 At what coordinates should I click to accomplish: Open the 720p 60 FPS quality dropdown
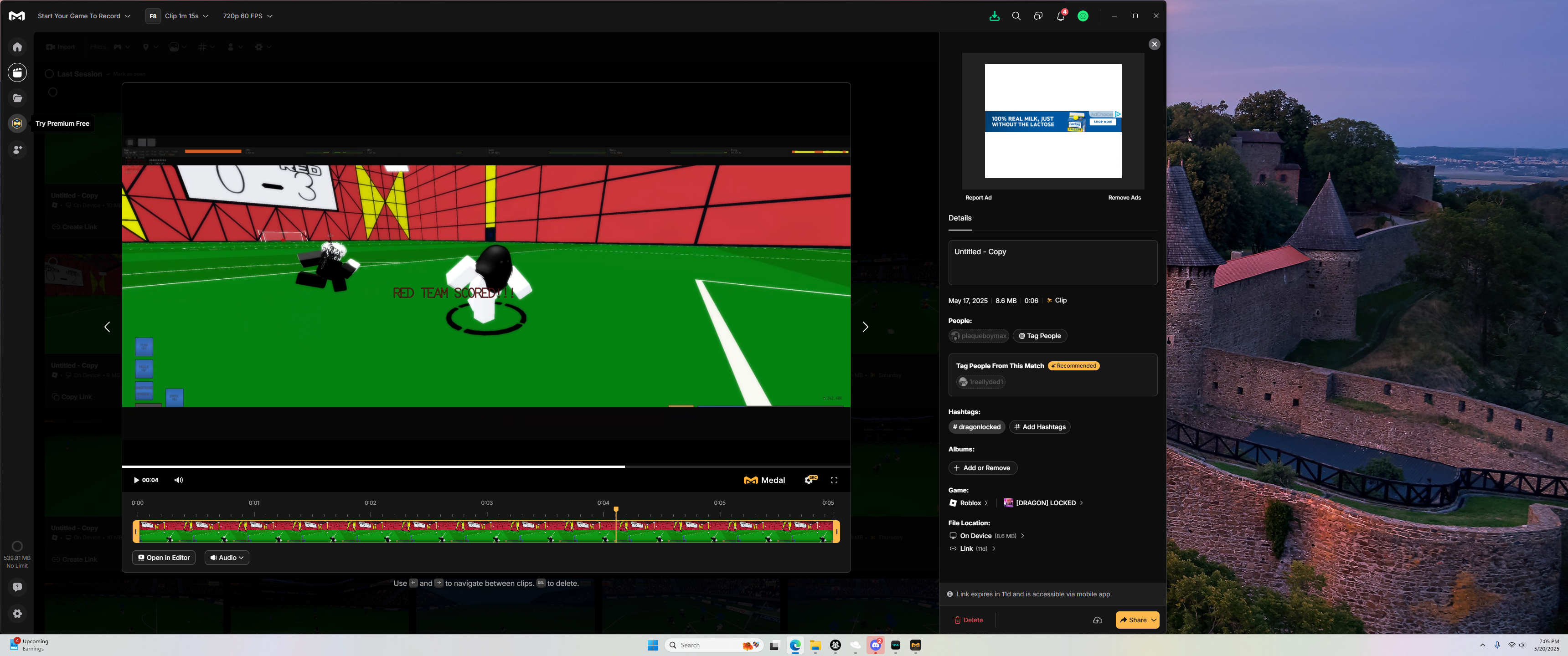(247, 16)
